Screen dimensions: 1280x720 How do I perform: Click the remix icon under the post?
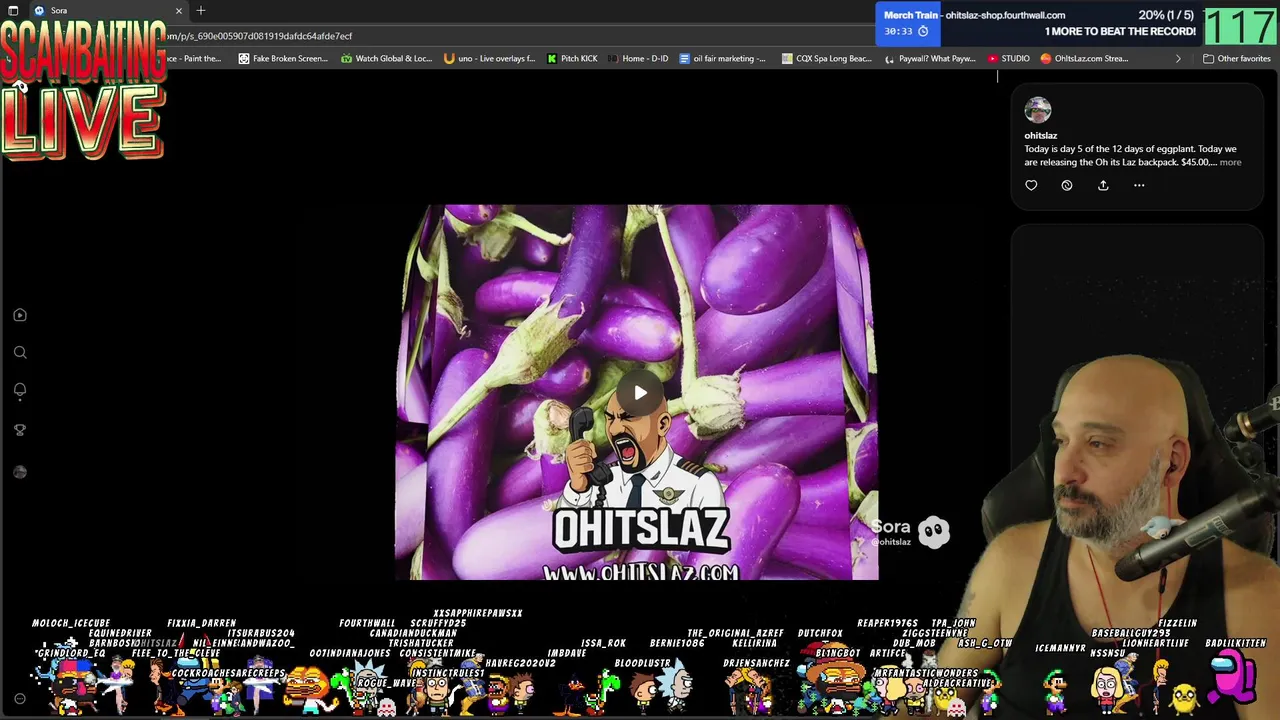1067,185
